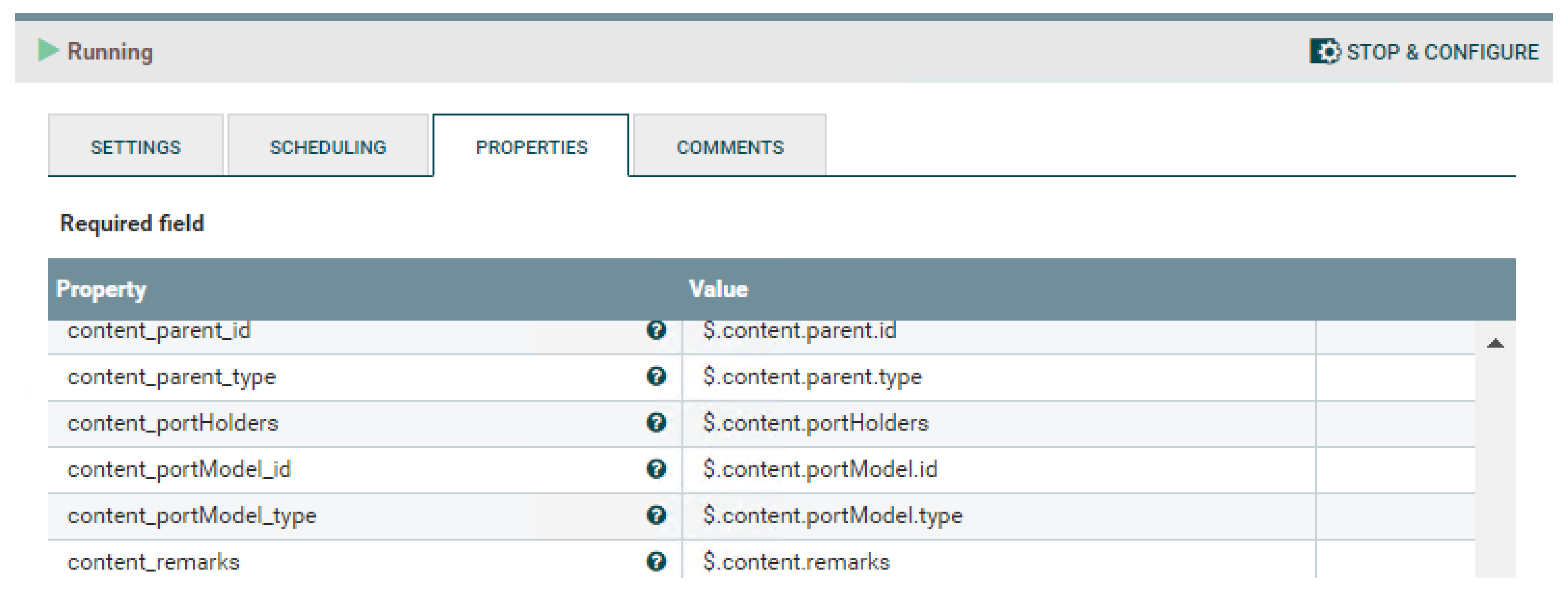The width and height of the screenshot is (1568, 596).
Task: Click help icon for content_portModel_type
Action: 655,515
